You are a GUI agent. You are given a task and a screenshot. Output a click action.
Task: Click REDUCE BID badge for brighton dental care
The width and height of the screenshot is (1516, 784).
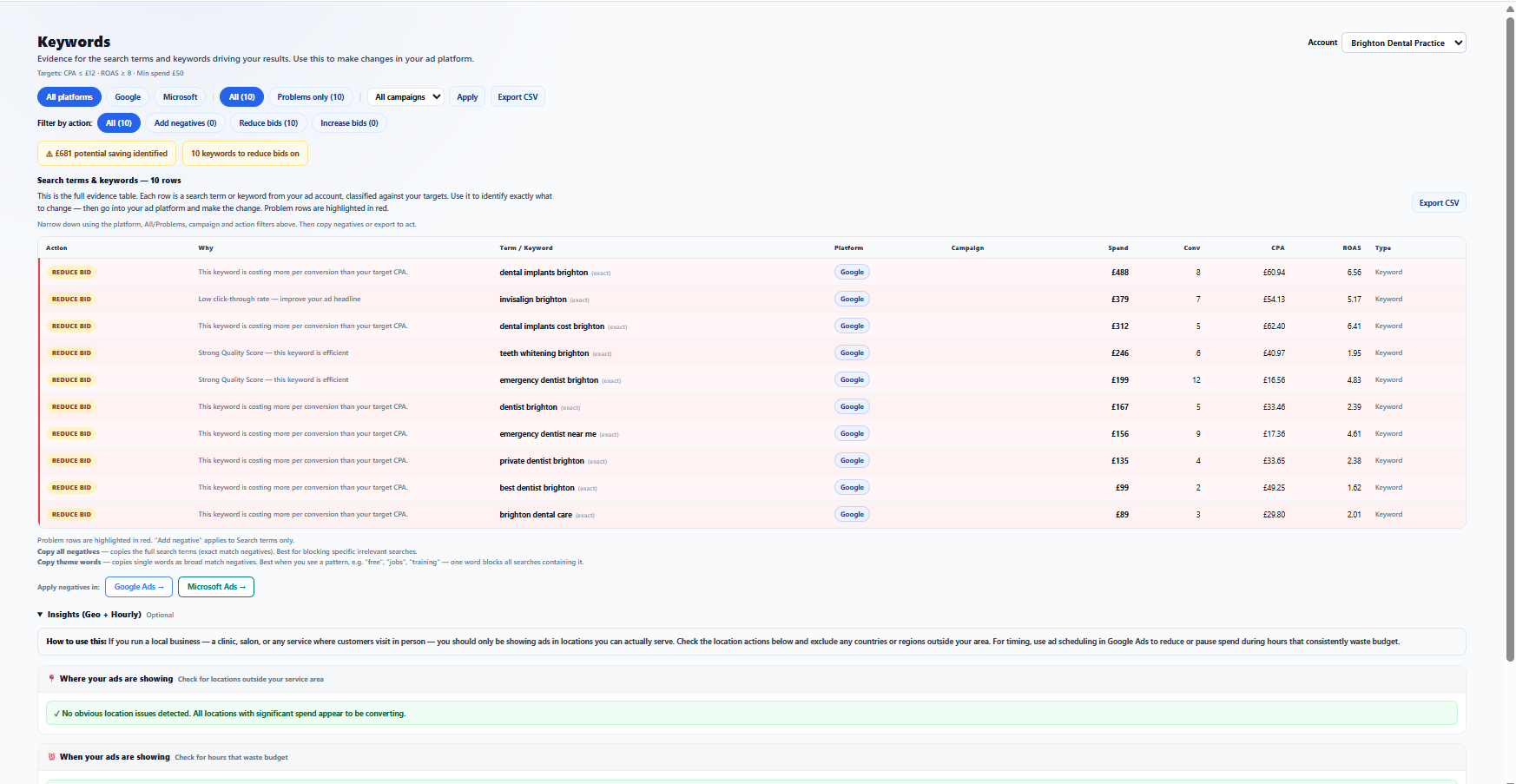[71, 515]
